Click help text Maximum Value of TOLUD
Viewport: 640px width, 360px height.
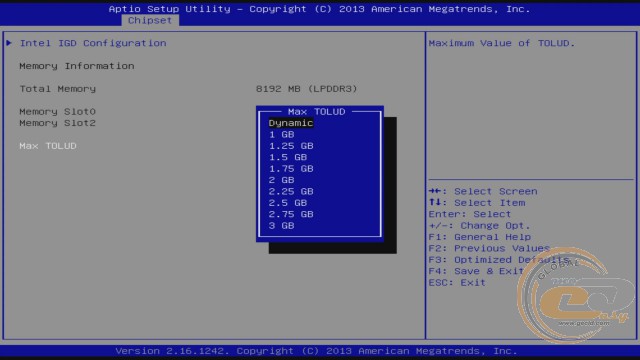(502, 43)
